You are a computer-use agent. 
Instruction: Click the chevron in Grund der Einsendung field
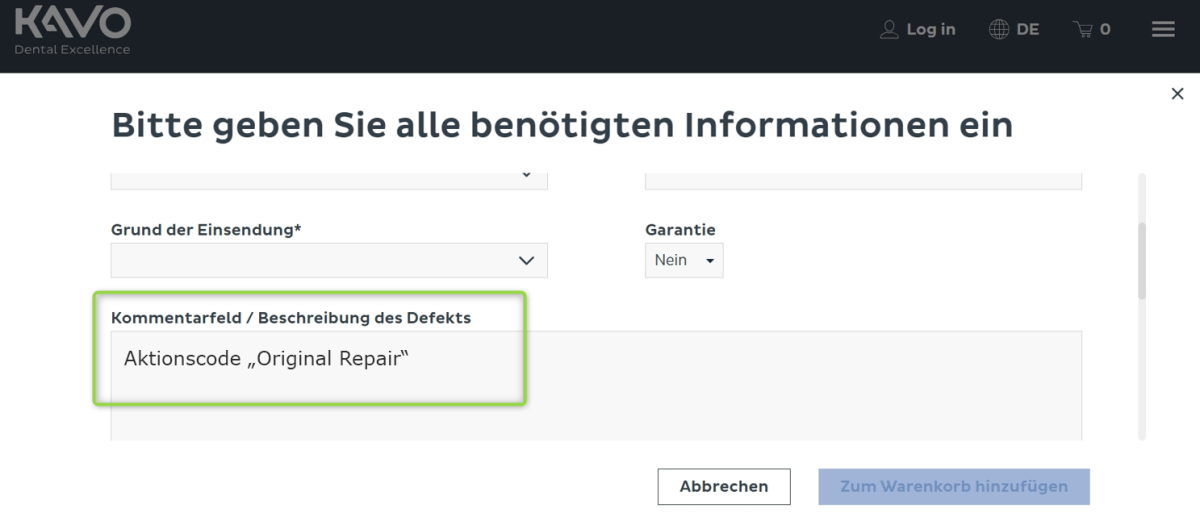(526, 260)
